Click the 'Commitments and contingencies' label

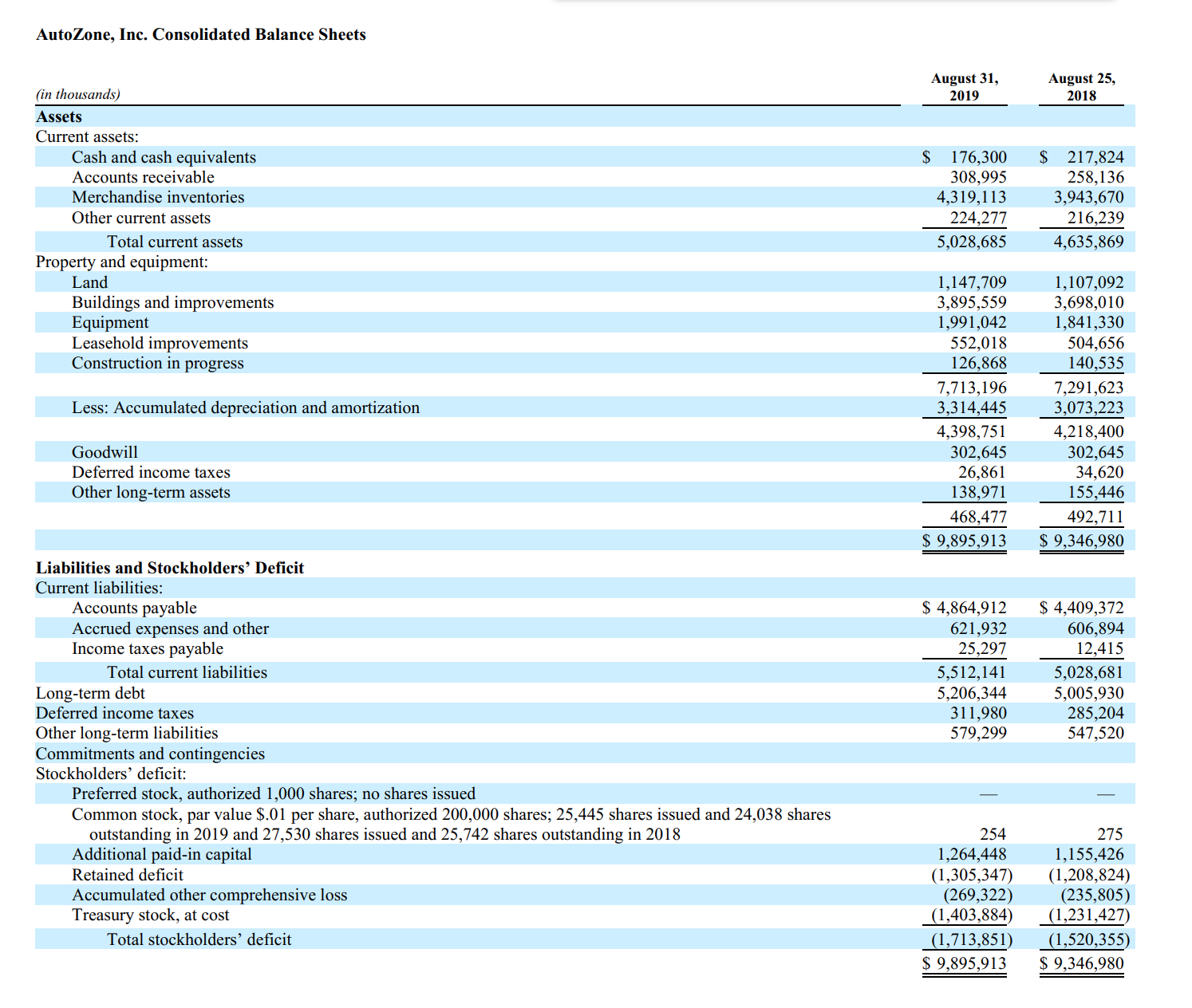click(x=150, y=754)
